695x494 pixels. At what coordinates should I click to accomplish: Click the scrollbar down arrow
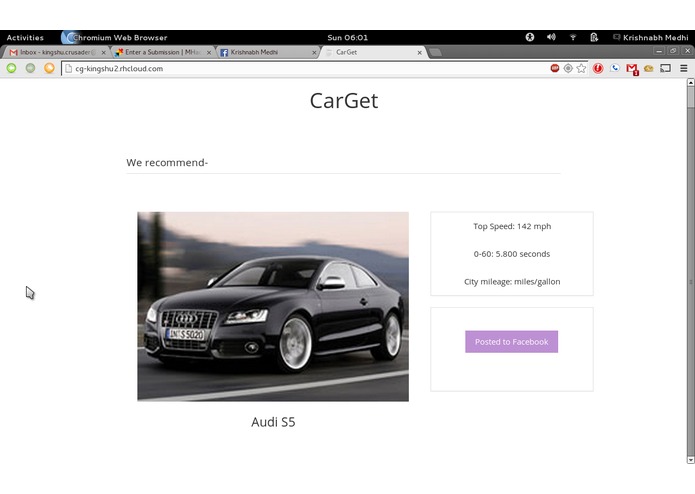click(691, 460)
